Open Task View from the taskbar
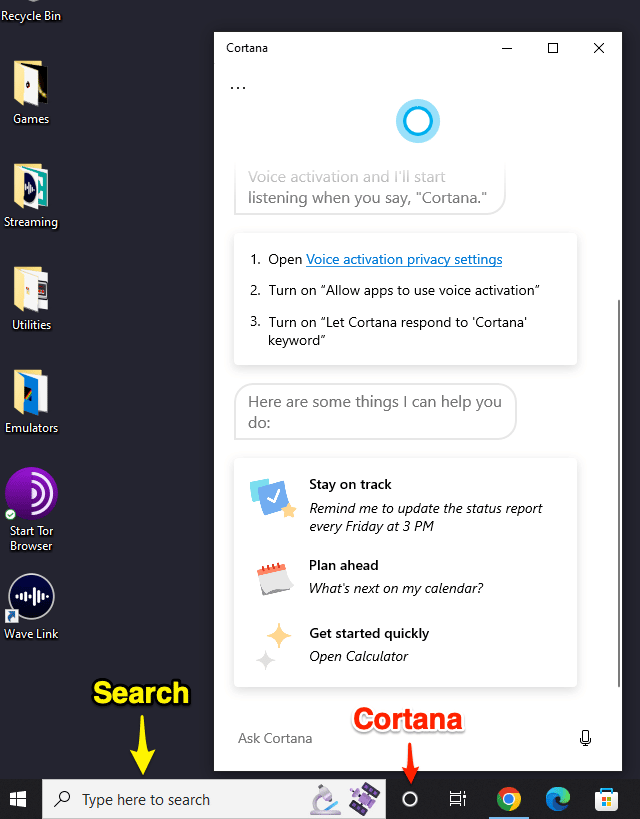640x819 pixels. [458, 799]
